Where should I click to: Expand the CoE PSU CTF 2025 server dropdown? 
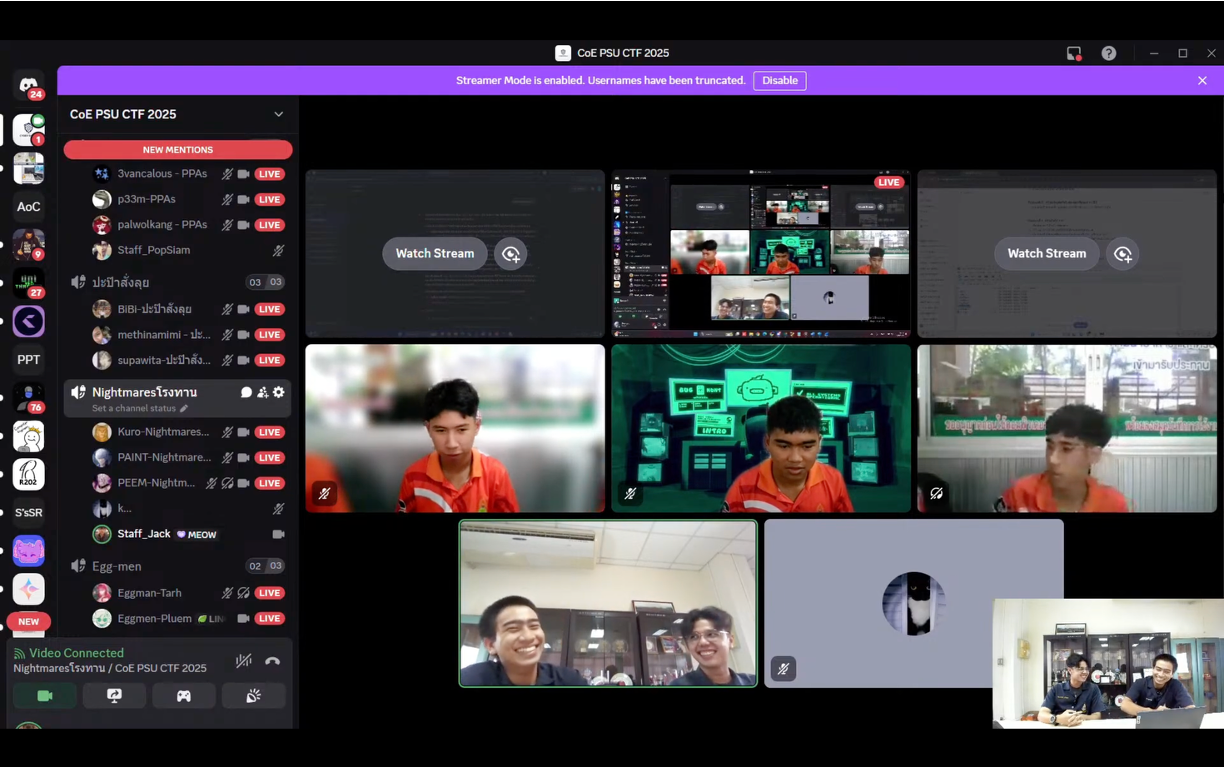(278, 114)
